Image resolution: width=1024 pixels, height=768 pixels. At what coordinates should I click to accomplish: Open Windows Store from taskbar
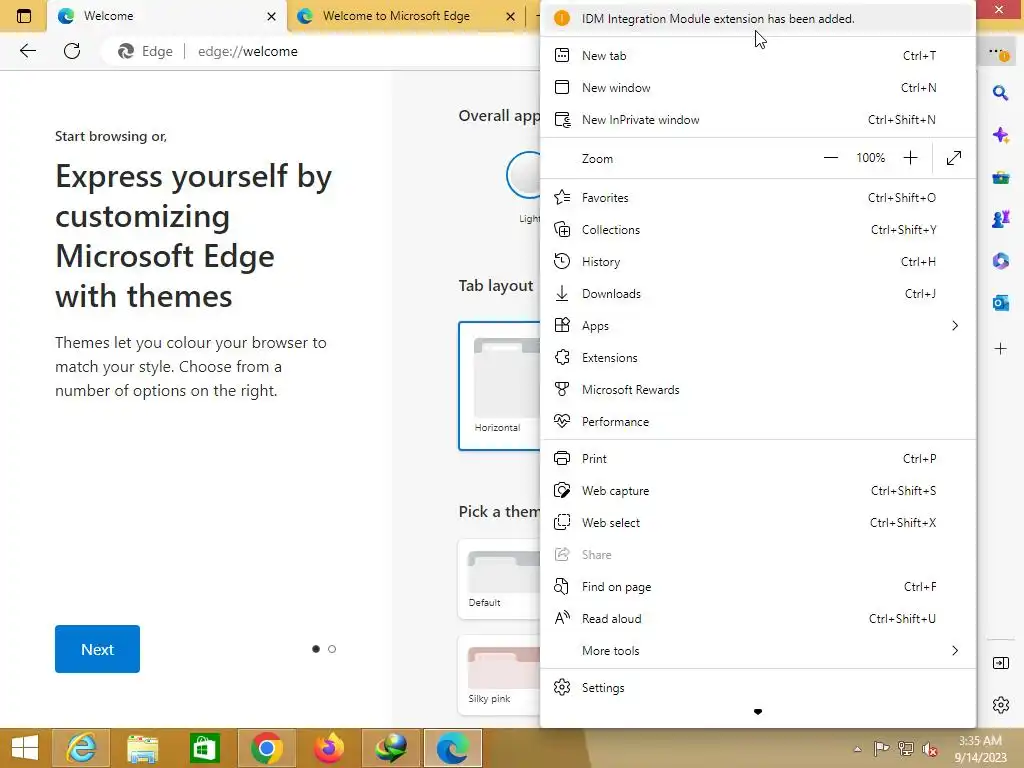(204, 748)
